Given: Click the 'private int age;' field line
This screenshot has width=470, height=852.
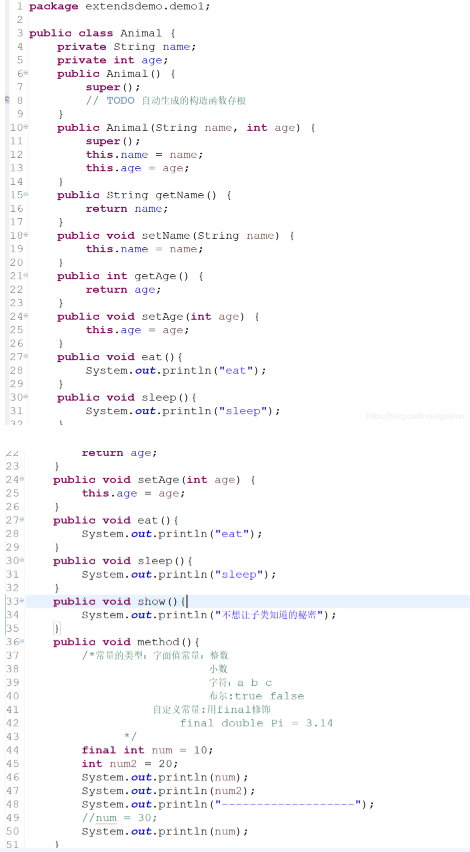Looking at the screenshot, I should (112, 60).
